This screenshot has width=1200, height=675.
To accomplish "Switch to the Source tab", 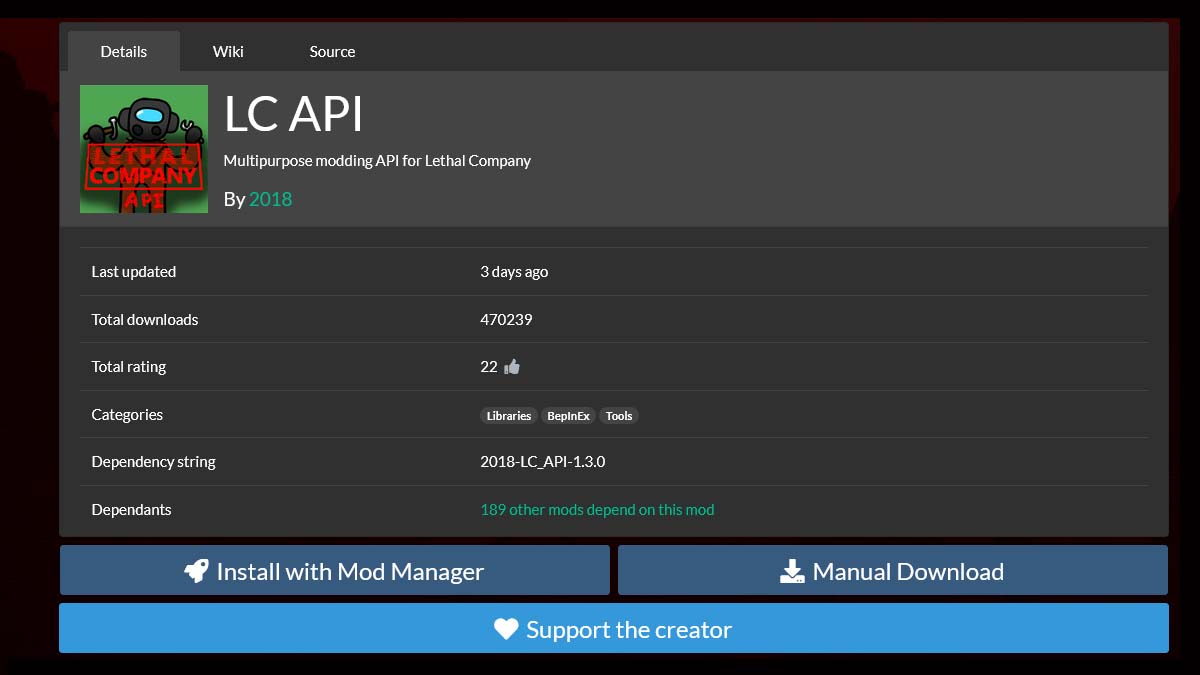I will 331,51.
